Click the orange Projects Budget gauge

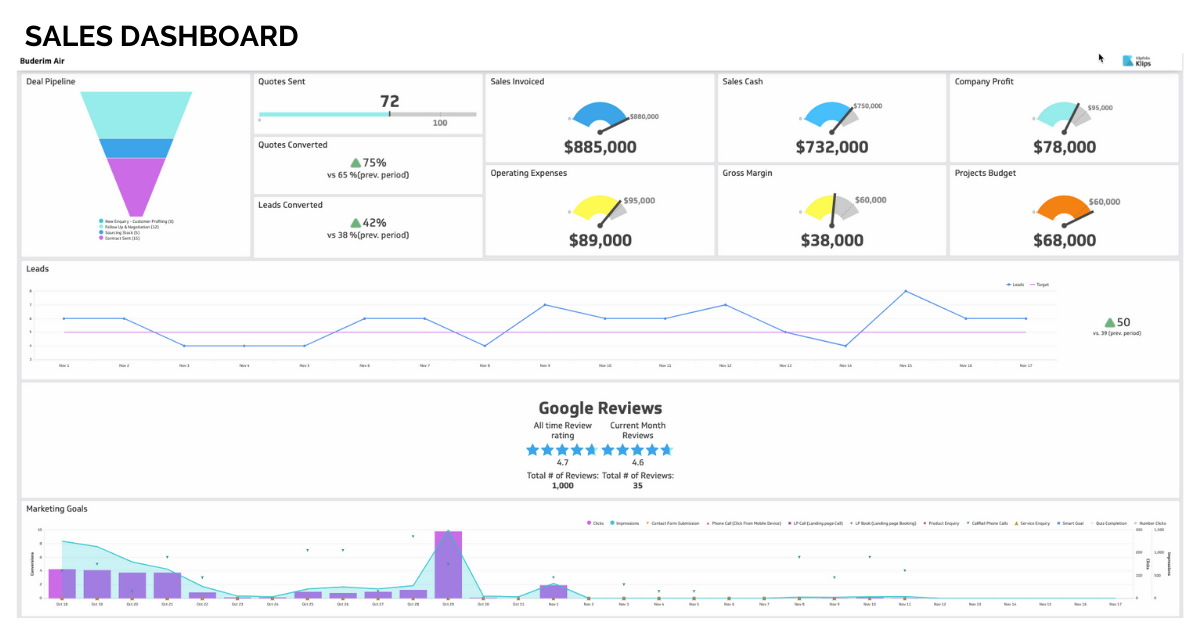click(x=1062, y=207)
